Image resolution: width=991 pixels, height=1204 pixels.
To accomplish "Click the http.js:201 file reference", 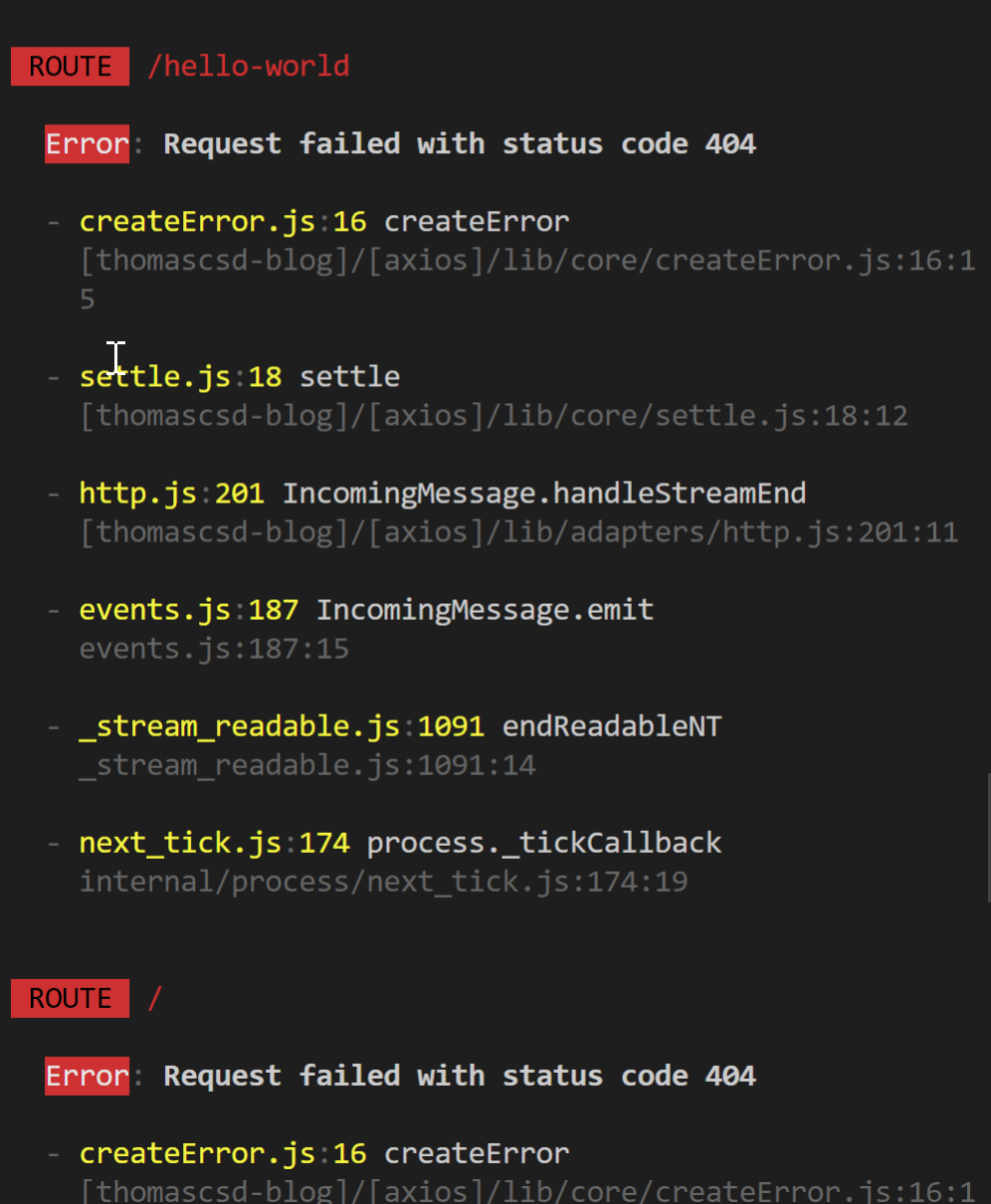I will tap(171, 494).
